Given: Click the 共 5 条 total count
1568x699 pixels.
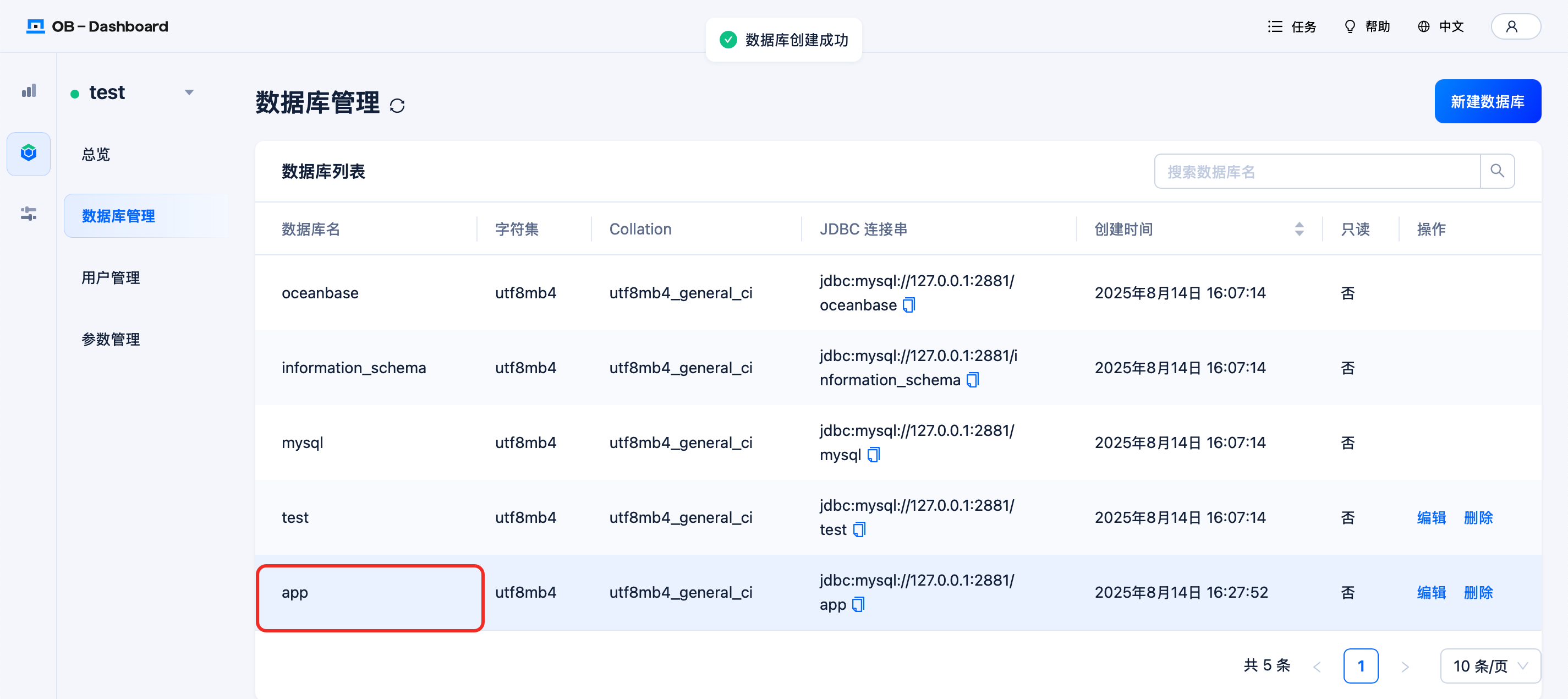Looking at the screenshot, I should [x=1267, y=665].
